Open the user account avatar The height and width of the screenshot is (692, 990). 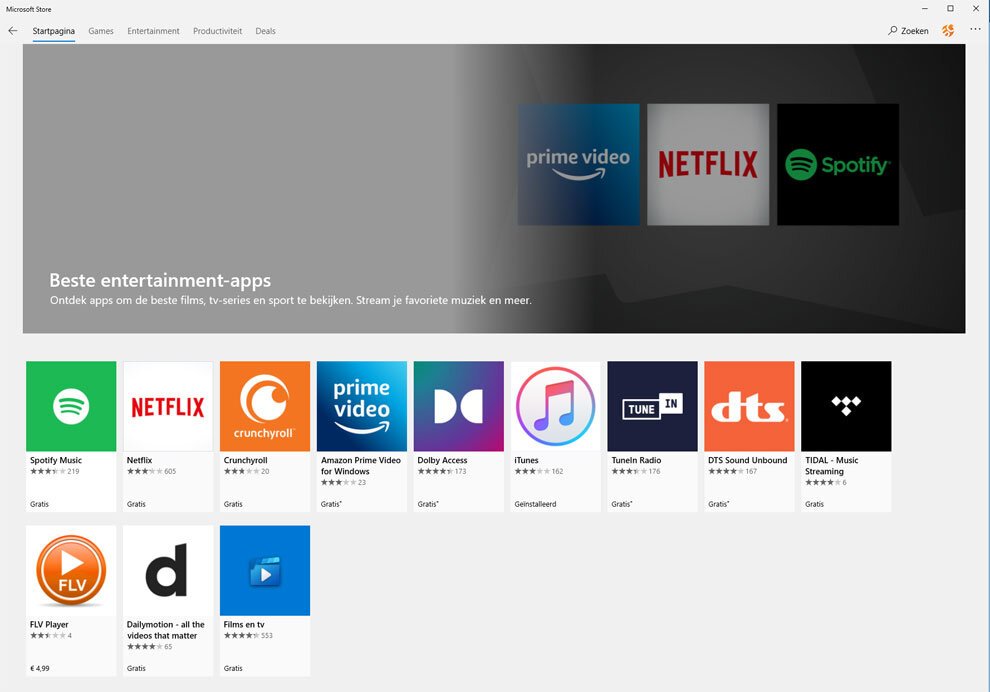coord(948,30)
